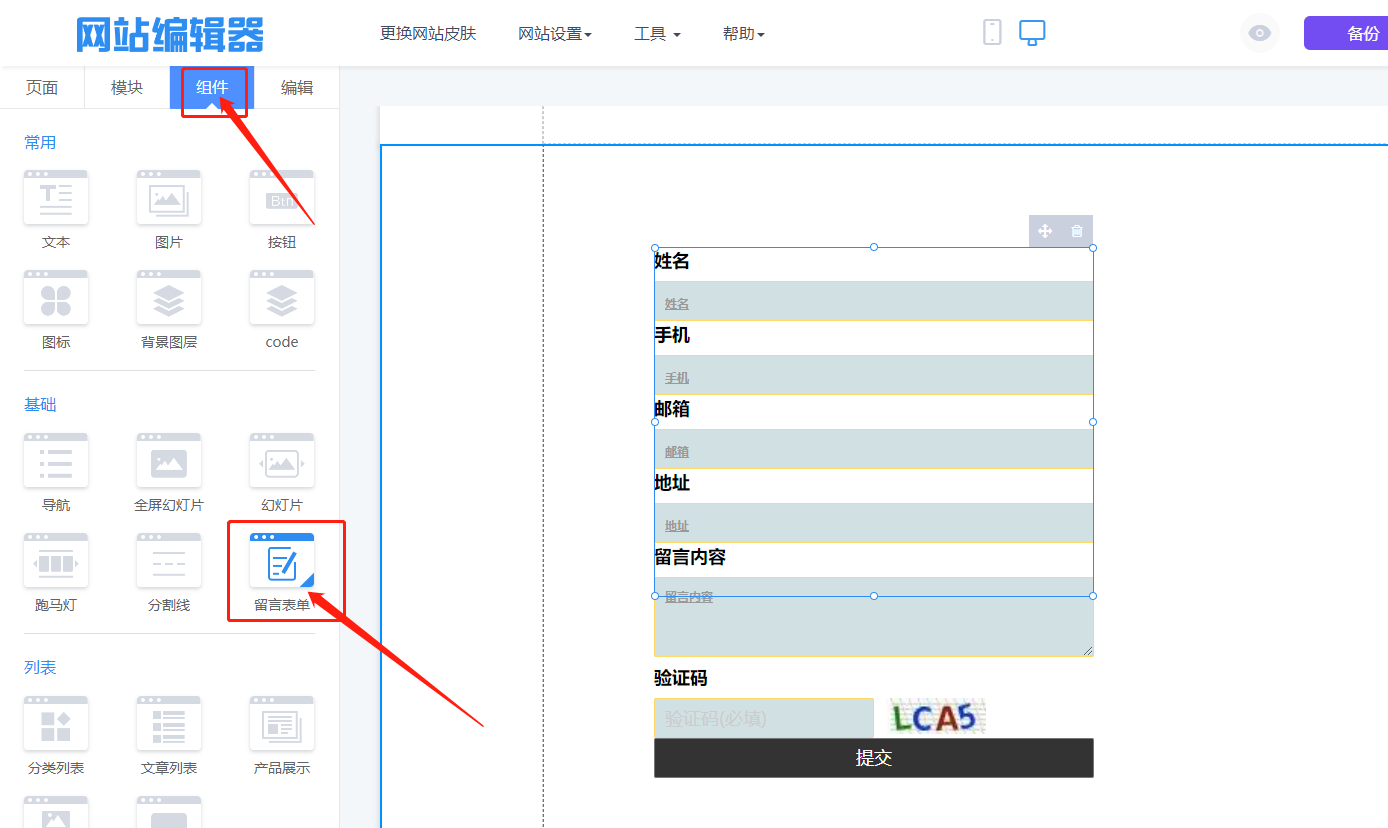Choose the 留言表单 message form component
Image resolution: width=1388 pixels, height=828 pixels.
[x=282, y=561]
